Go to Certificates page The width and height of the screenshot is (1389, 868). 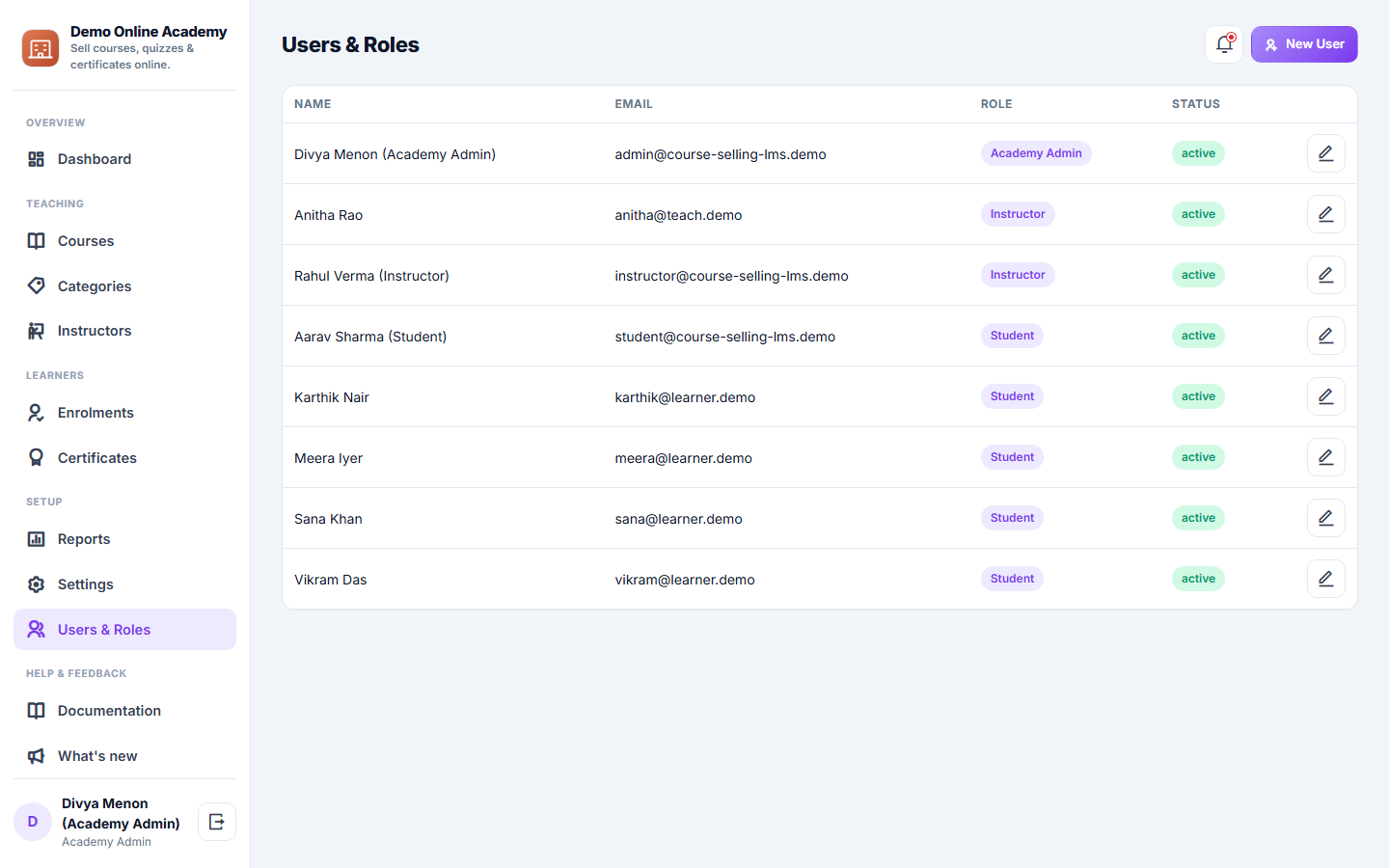pos(124,458)
